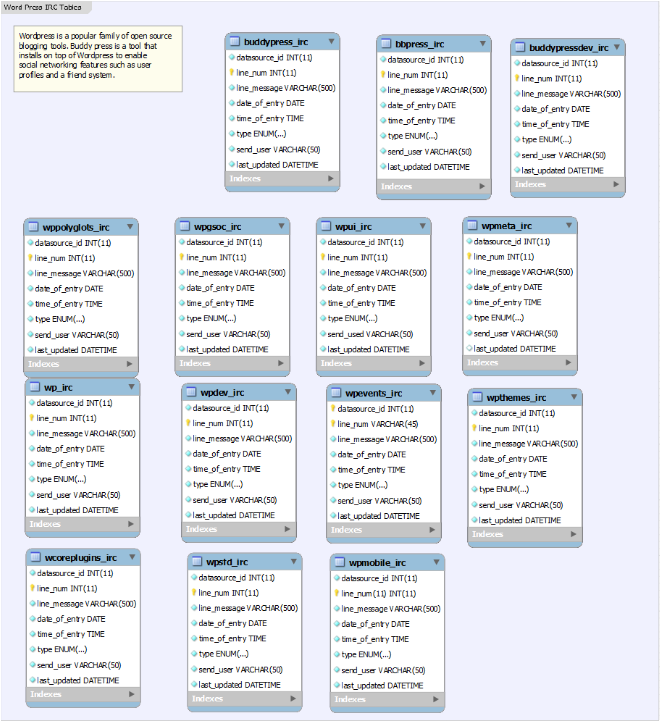Click the buddypressdev_irc table icon
Viewport: 660px width, 721px height.
point(520,47)
